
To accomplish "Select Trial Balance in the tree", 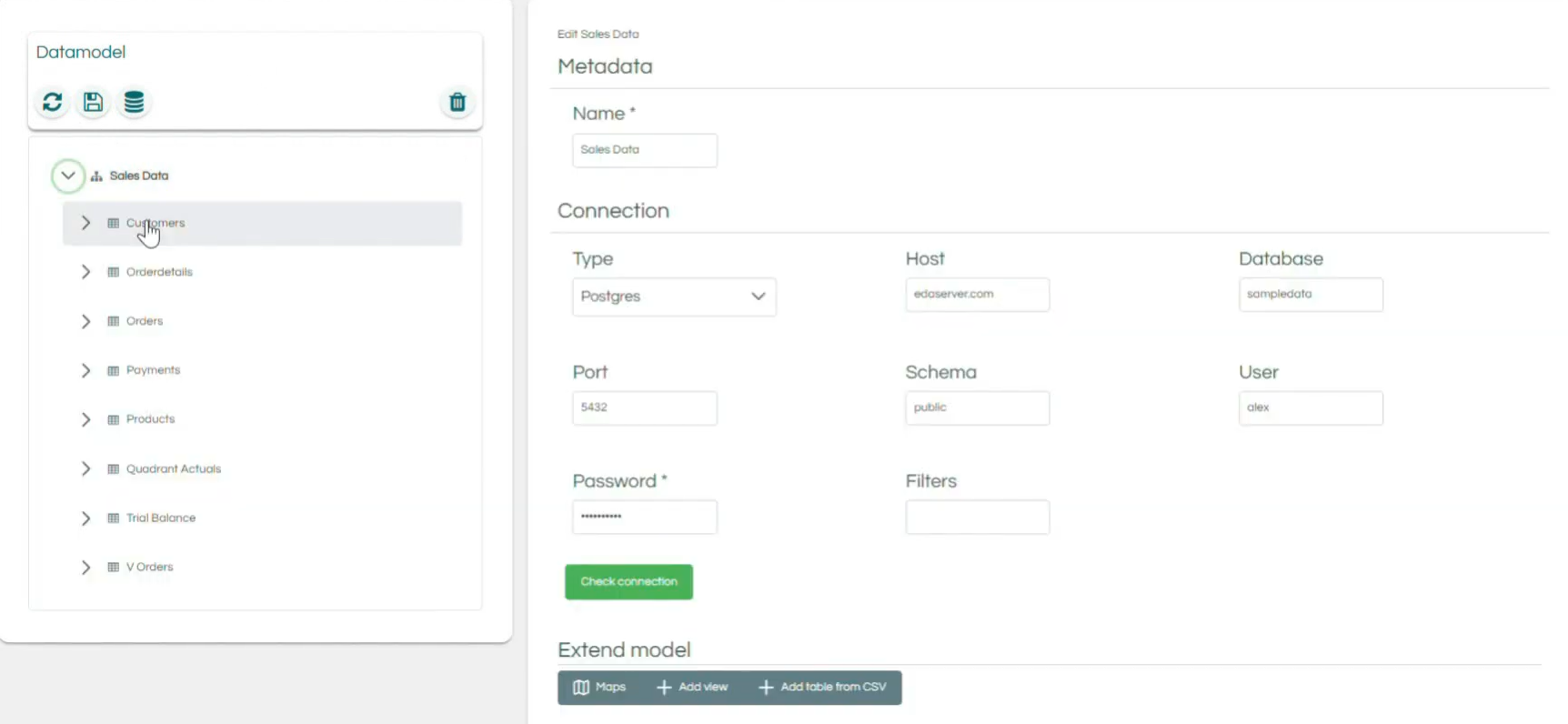I will [161, 518].
